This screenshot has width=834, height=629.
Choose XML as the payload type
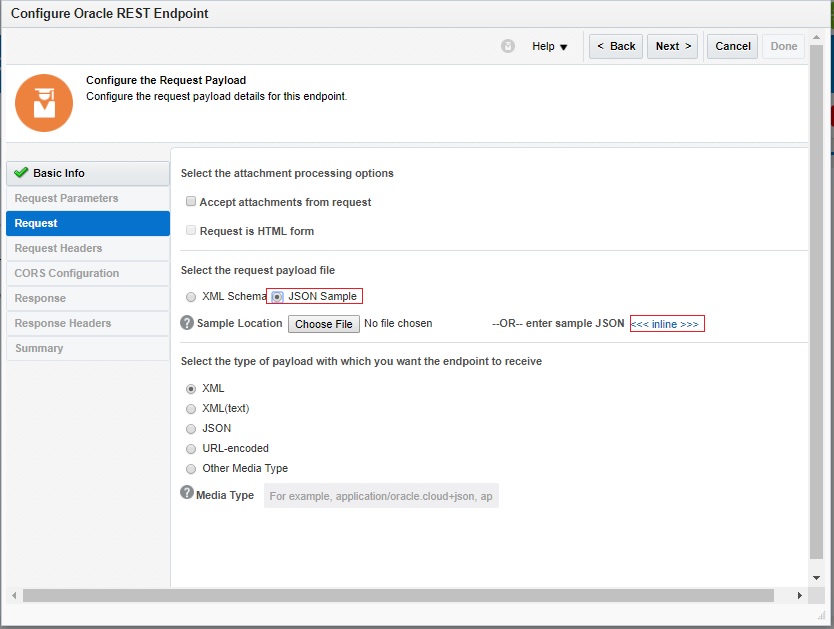191,389
